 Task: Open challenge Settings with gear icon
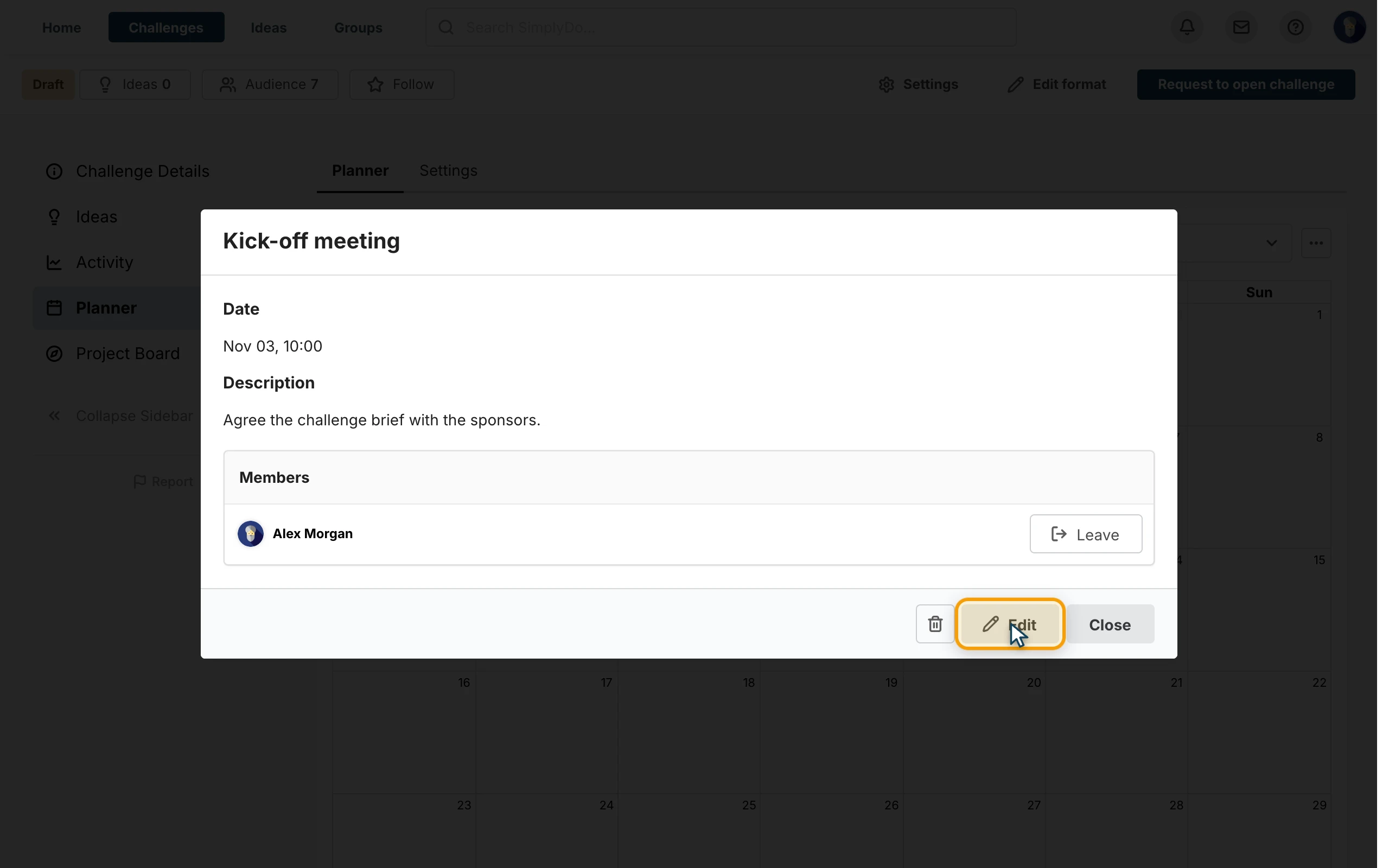(x=918, y=85)
